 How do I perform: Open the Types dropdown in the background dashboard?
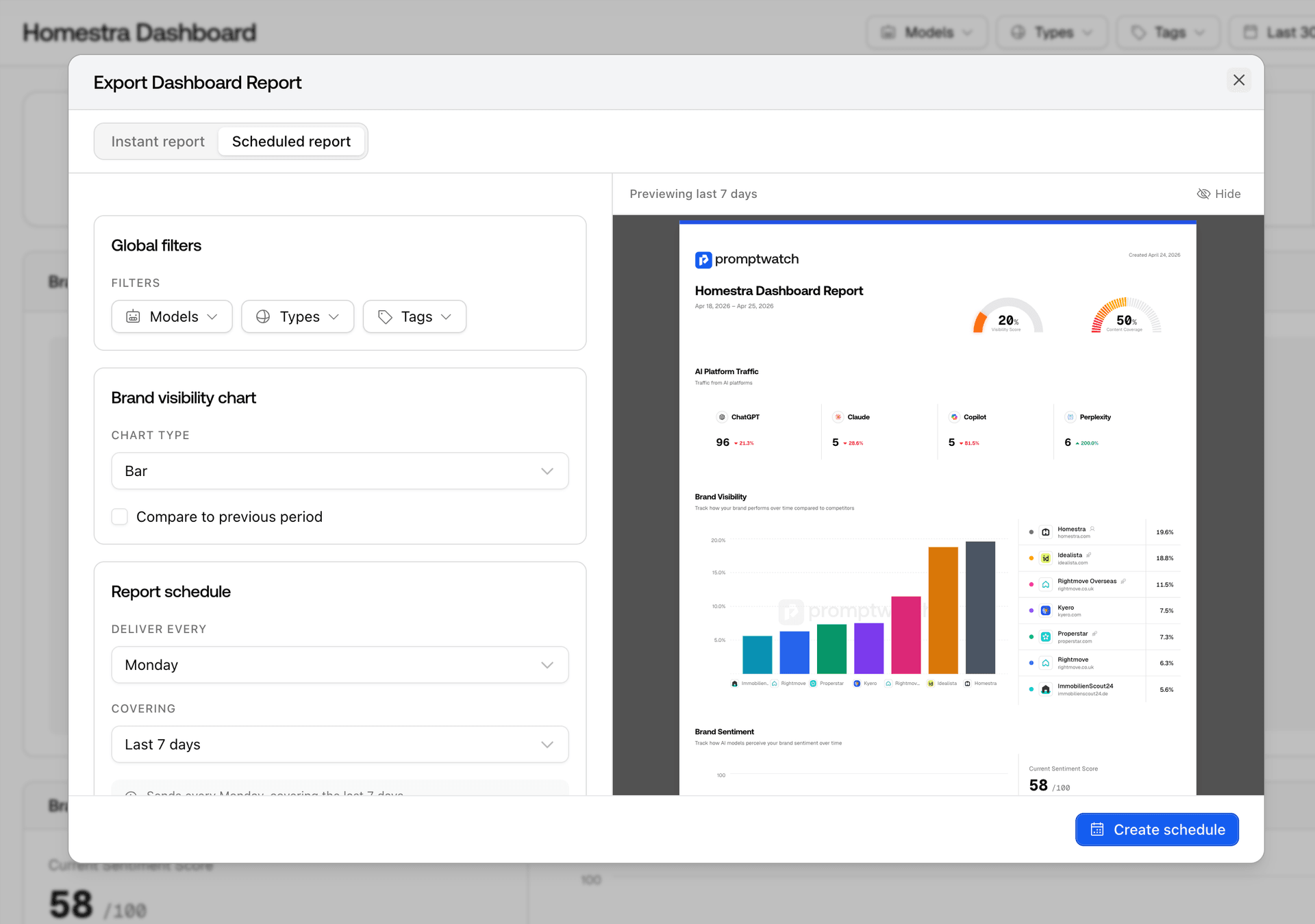coord(1051,32)
